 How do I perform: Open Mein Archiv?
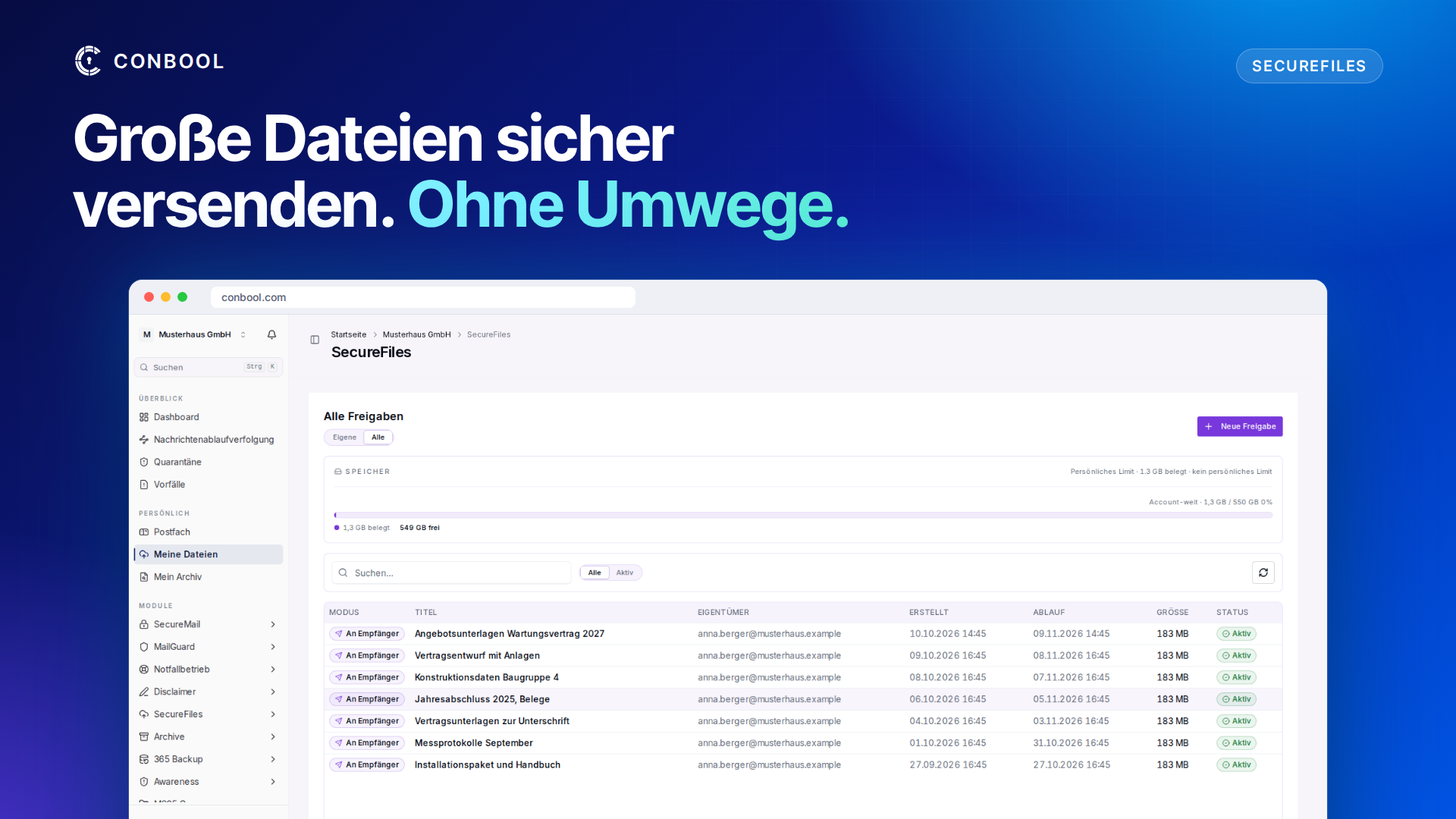coord(209,577)
